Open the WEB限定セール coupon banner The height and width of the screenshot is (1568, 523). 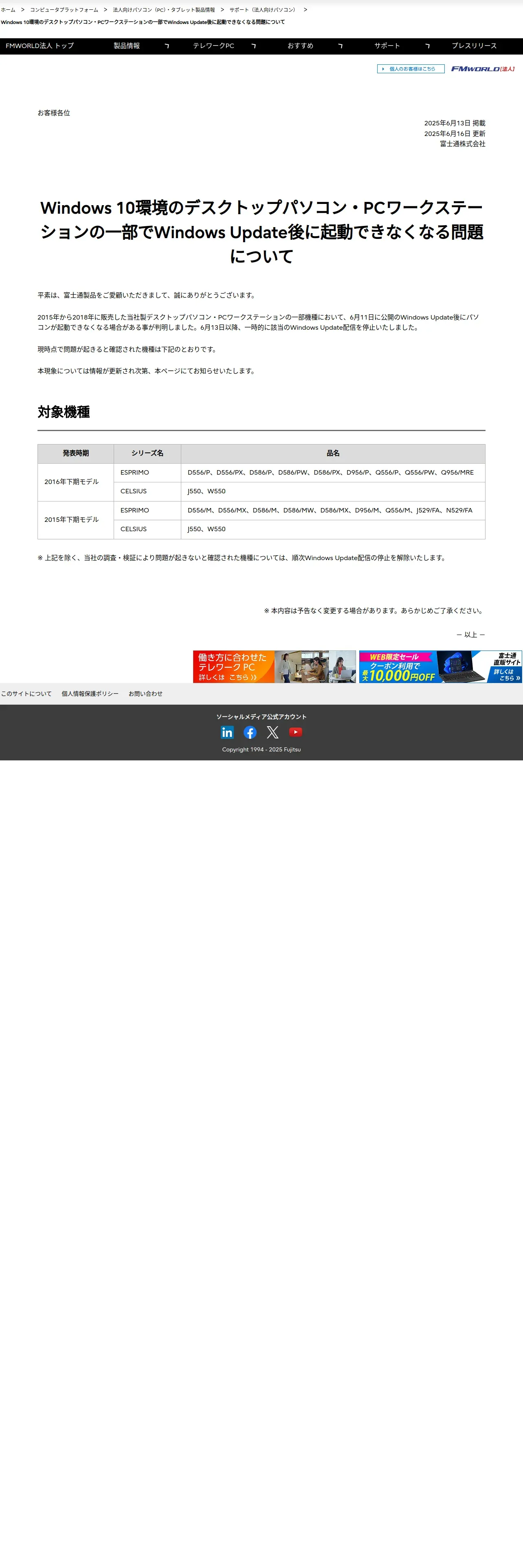[440, 666]
